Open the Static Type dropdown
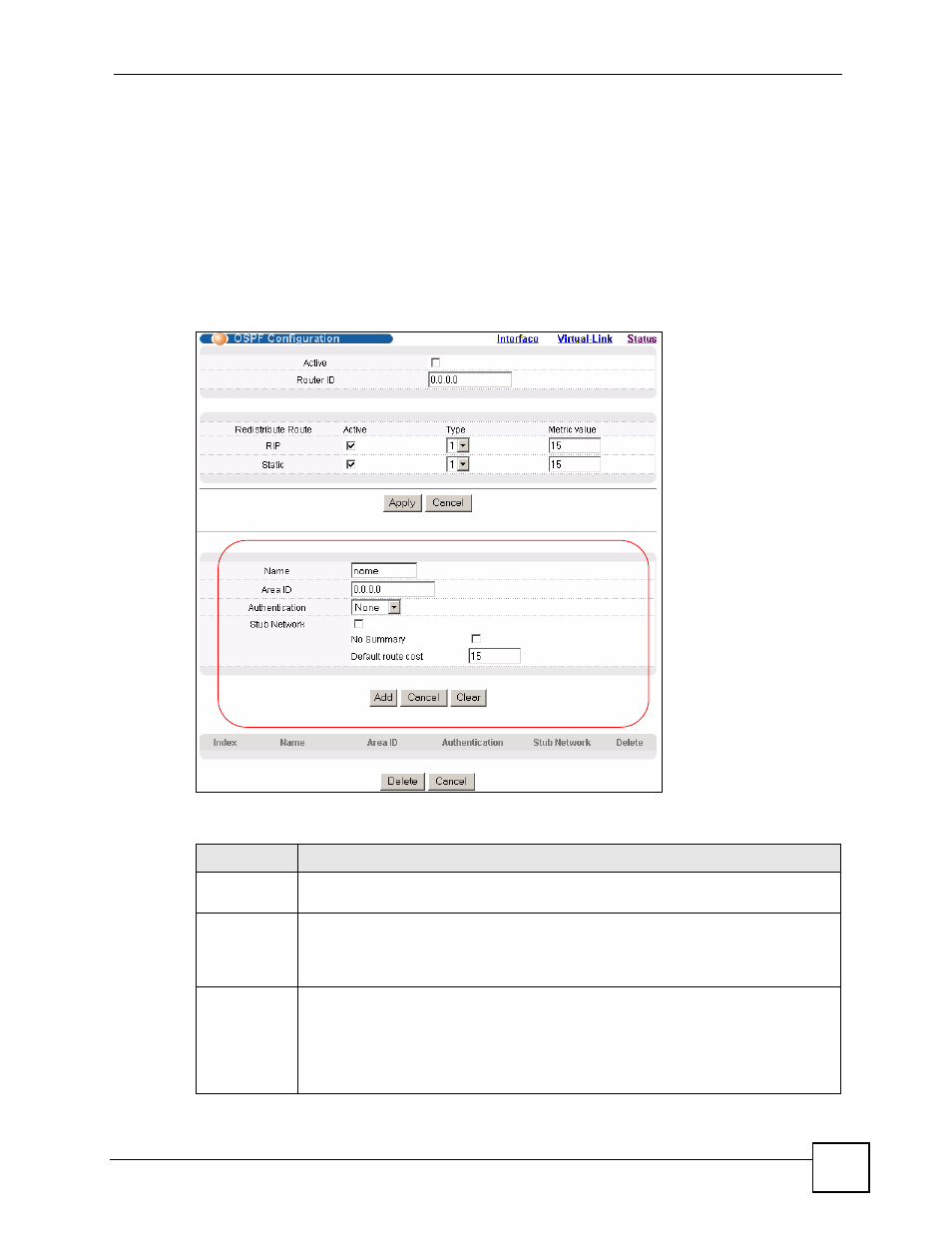The width and height of the screenshot is (952, 1233). point(458,464)
